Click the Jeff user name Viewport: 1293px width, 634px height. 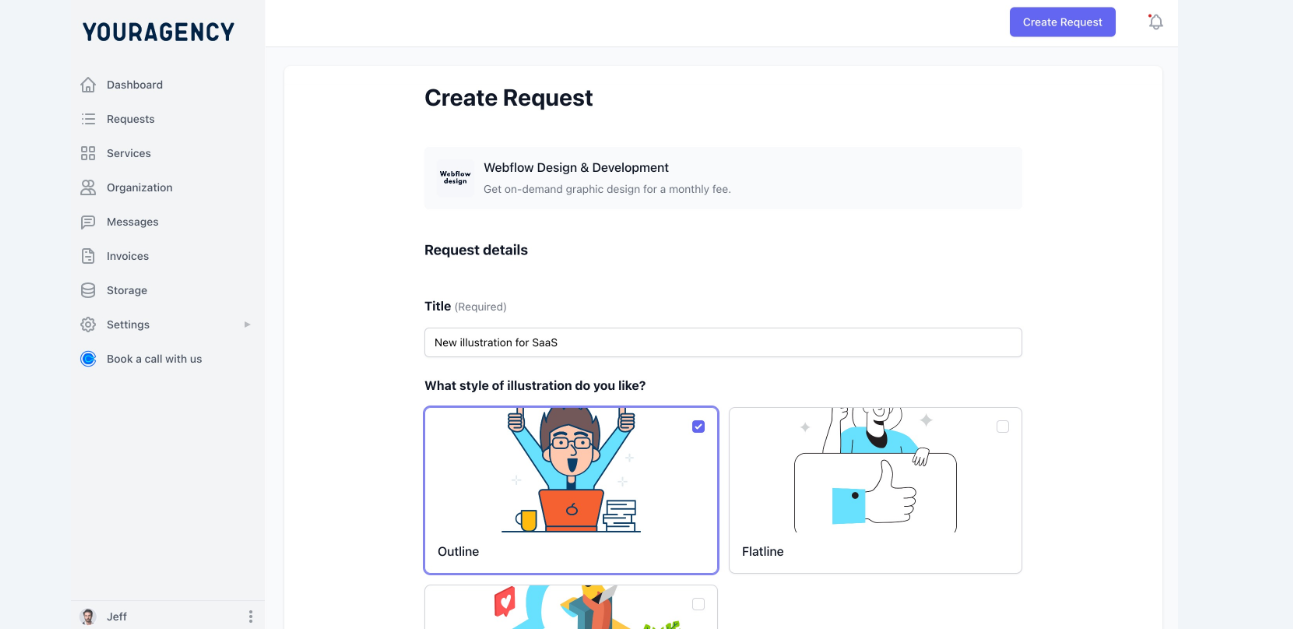click(x=117, y=617)
